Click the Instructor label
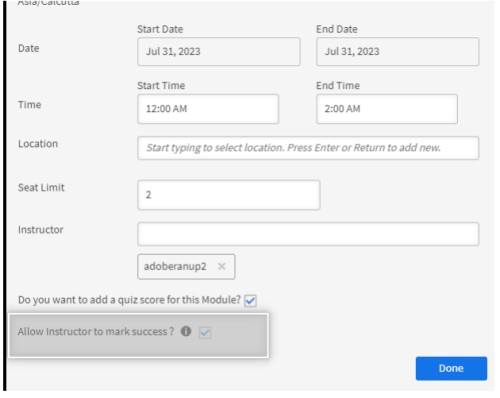 pos(41,230)
